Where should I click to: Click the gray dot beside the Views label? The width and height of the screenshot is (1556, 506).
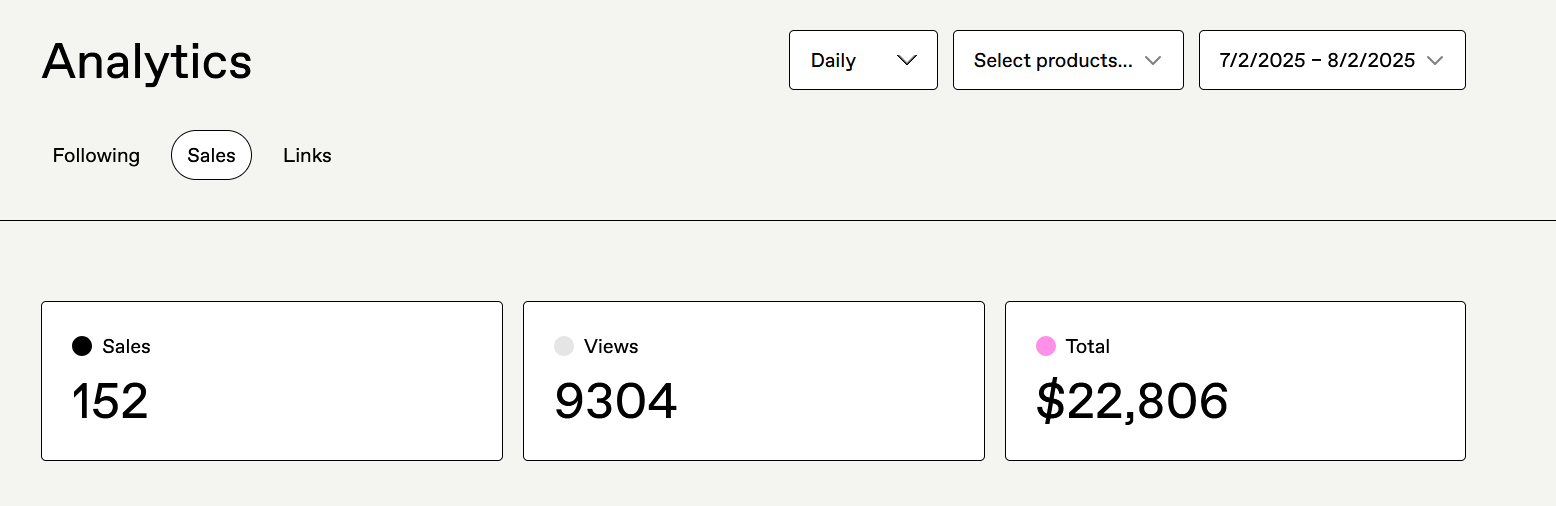[x=564, y=346]
